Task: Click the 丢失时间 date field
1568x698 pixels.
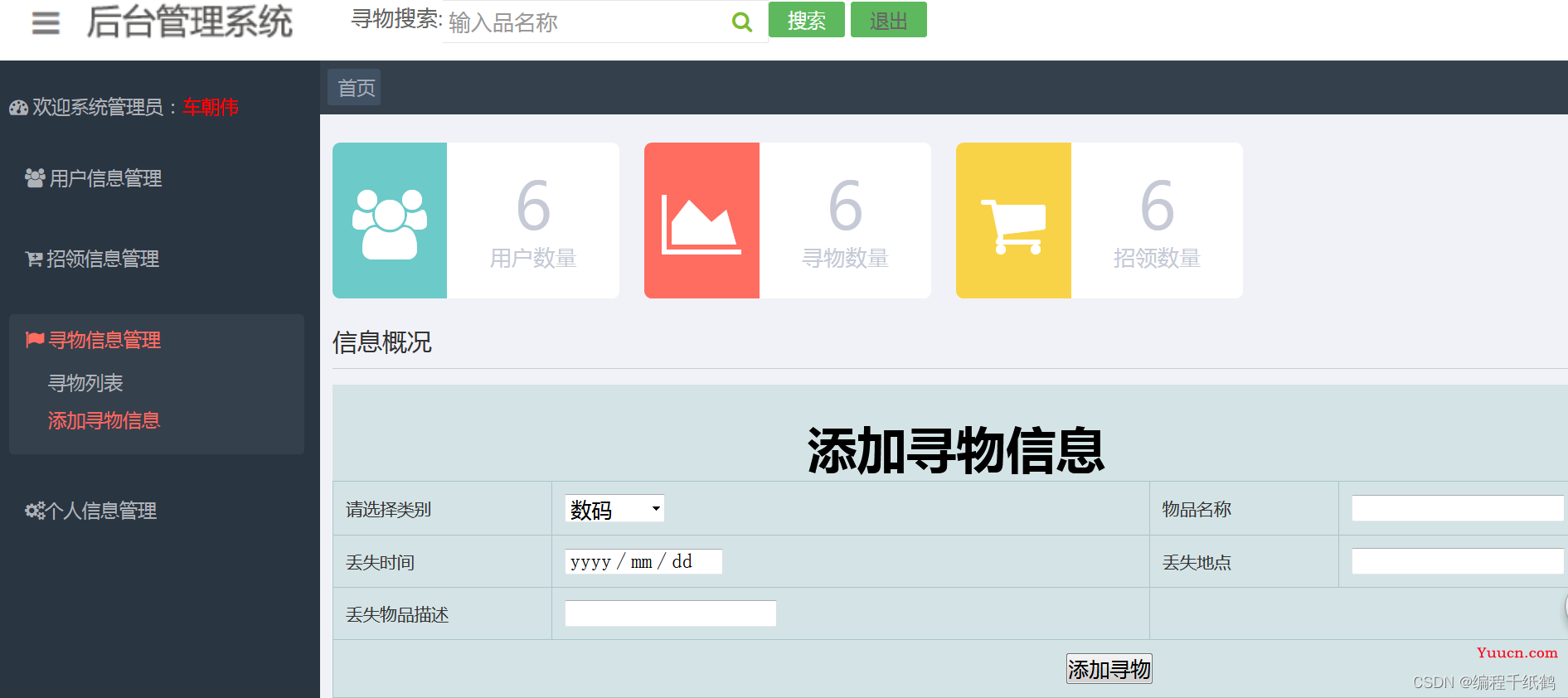Action: tap(643, 562)
